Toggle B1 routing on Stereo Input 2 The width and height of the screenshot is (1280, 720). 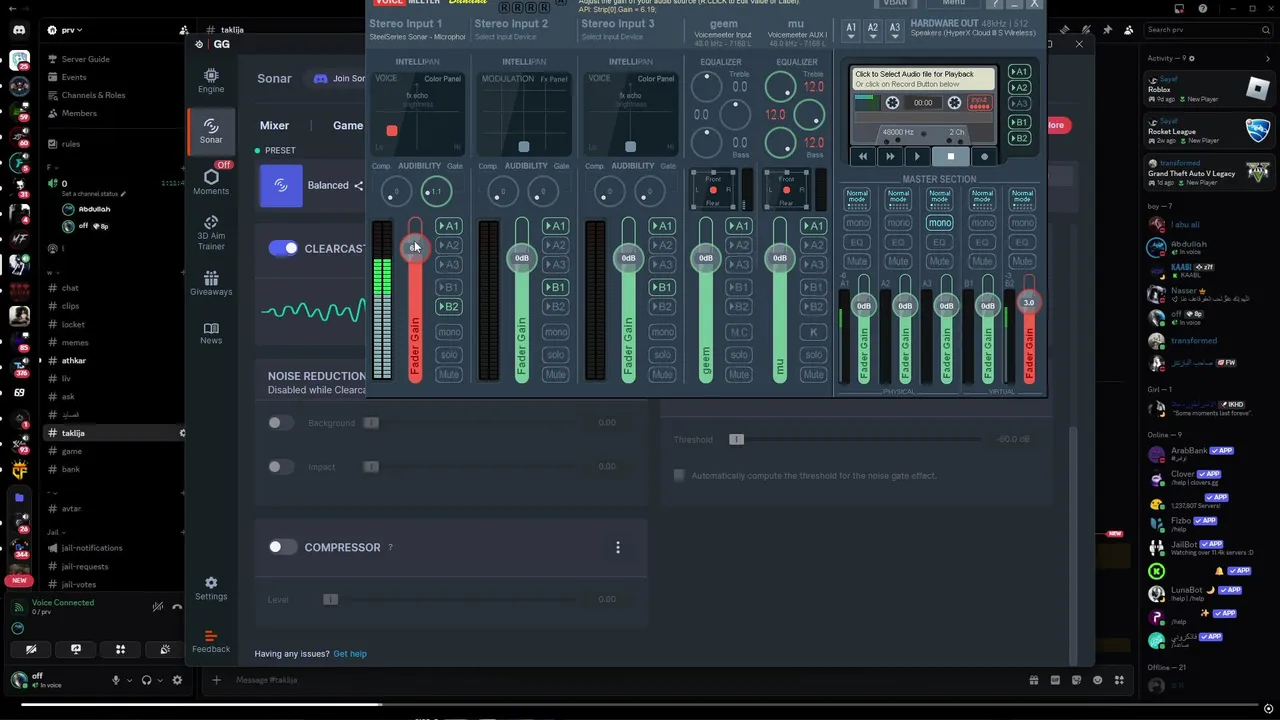pos(555,287)
